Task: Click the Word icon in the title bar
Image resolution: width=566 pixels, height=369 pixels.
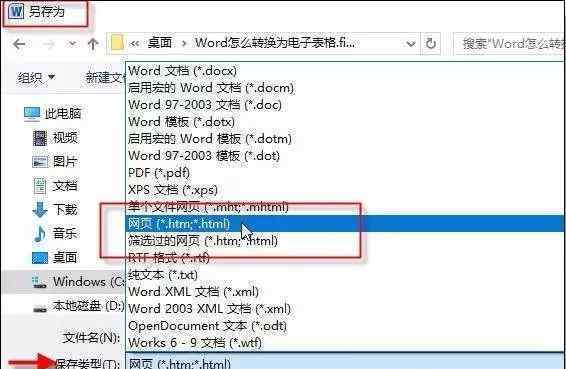Action: tap(16, 12)
